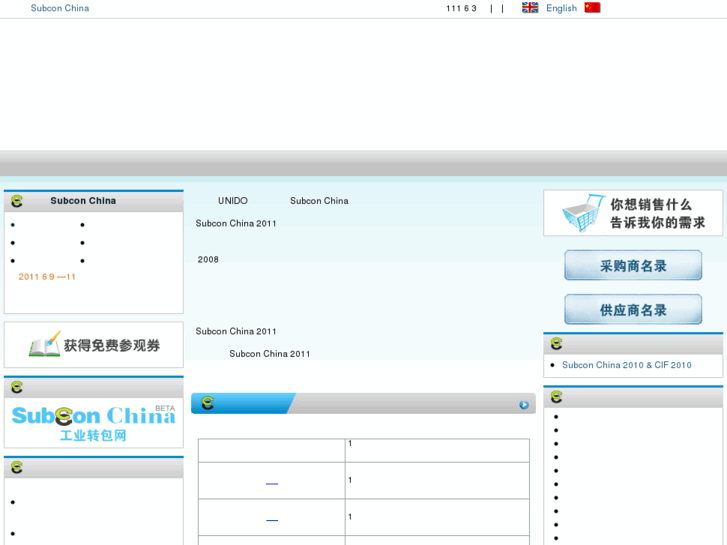The height and width of the screenshot is (545, 727).
Task: Click the UNIDO text in the article
Action: [233, 201]
